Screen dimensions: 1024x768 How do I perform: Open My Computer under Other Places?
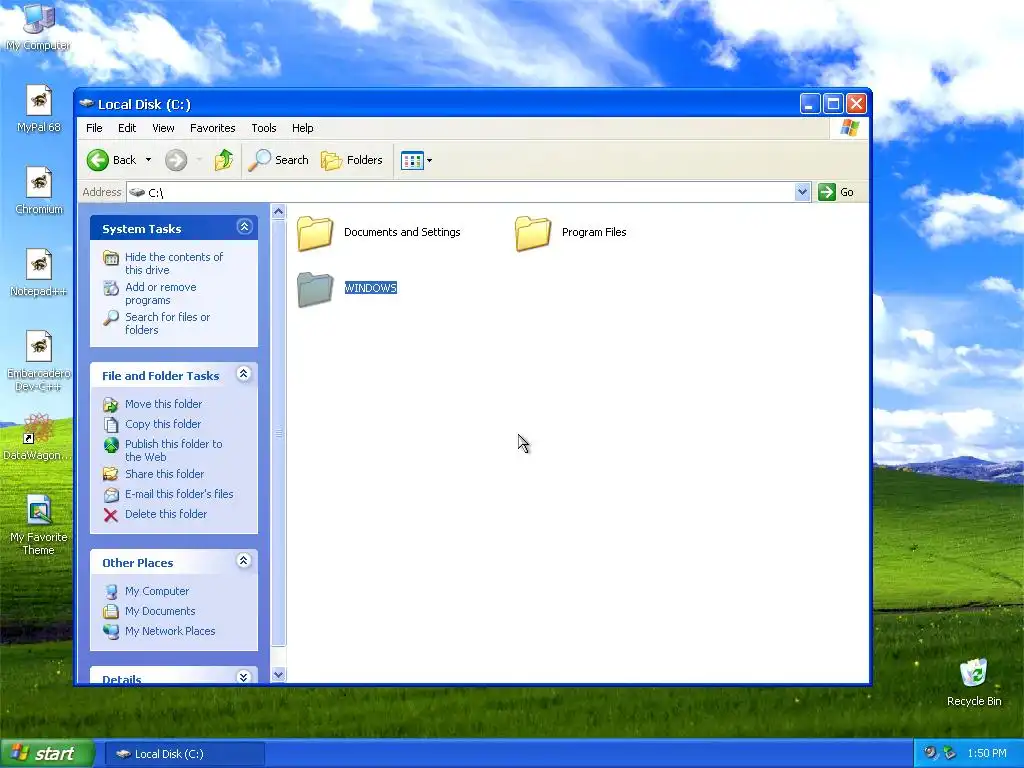[x=157, y=591]
